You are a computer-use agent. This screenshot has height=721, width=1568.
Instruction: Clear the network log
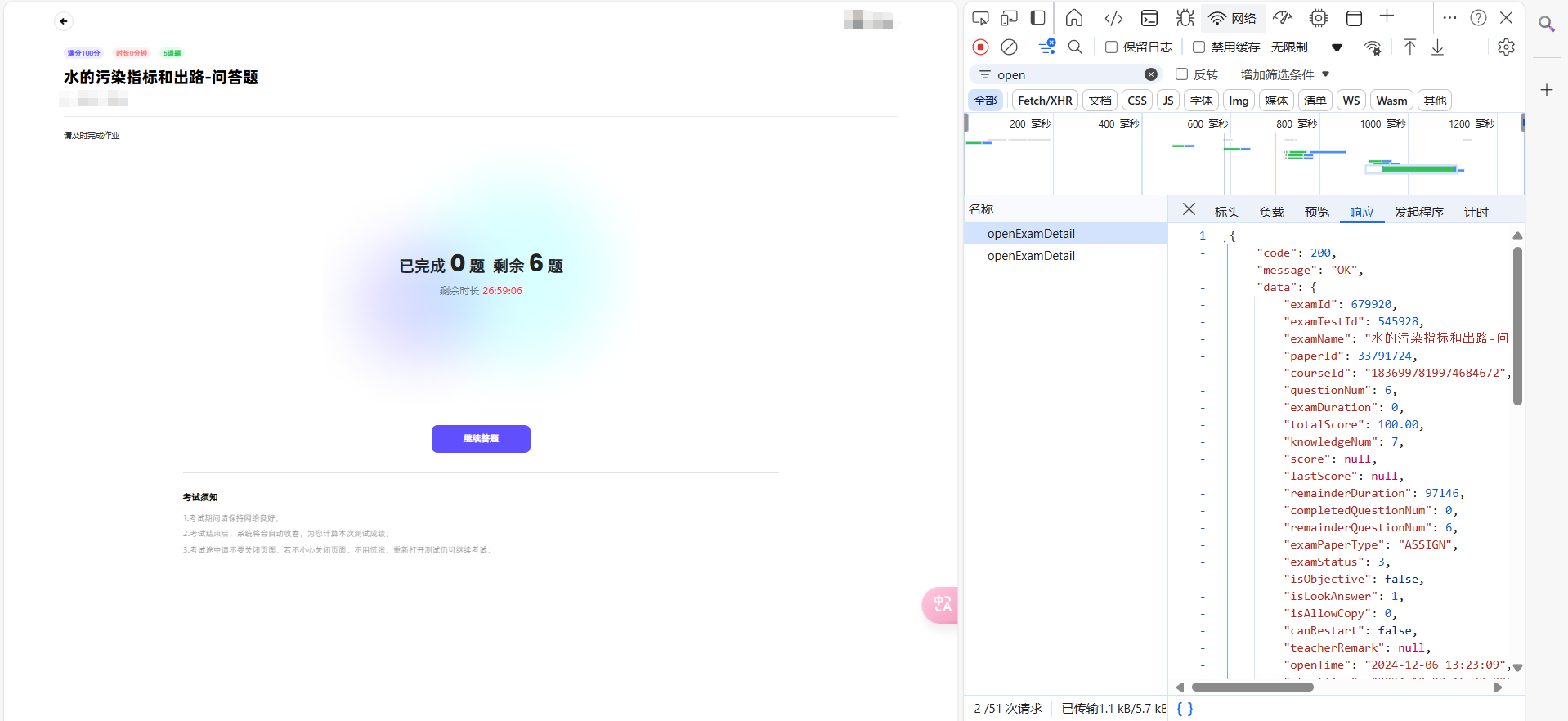pos(1009,47)
